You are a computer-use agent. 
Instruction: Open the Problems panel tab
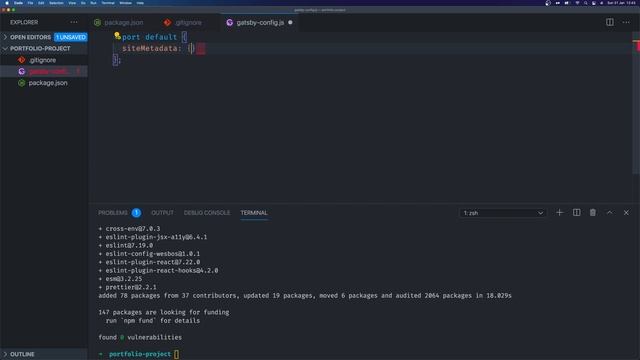coord(113,213)
